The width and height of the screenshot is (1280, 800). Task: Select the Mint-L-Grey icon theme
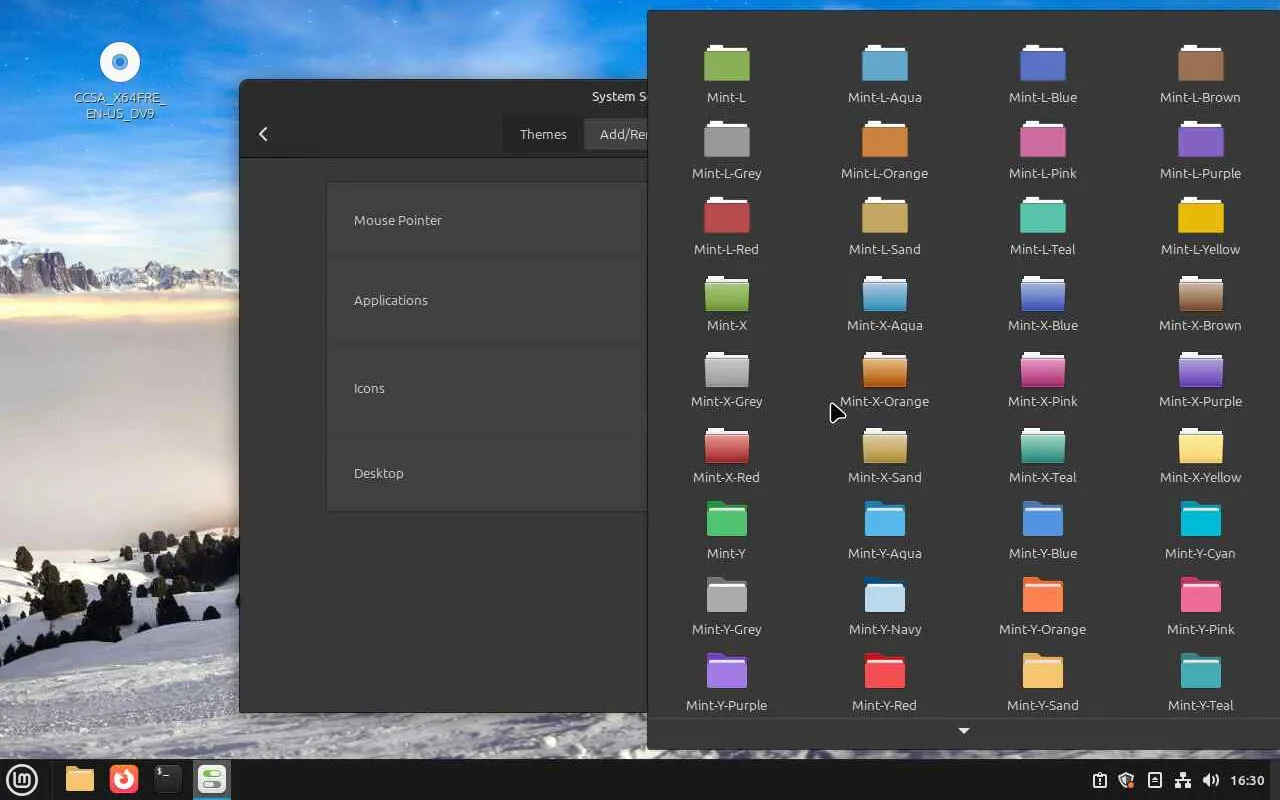726,150
